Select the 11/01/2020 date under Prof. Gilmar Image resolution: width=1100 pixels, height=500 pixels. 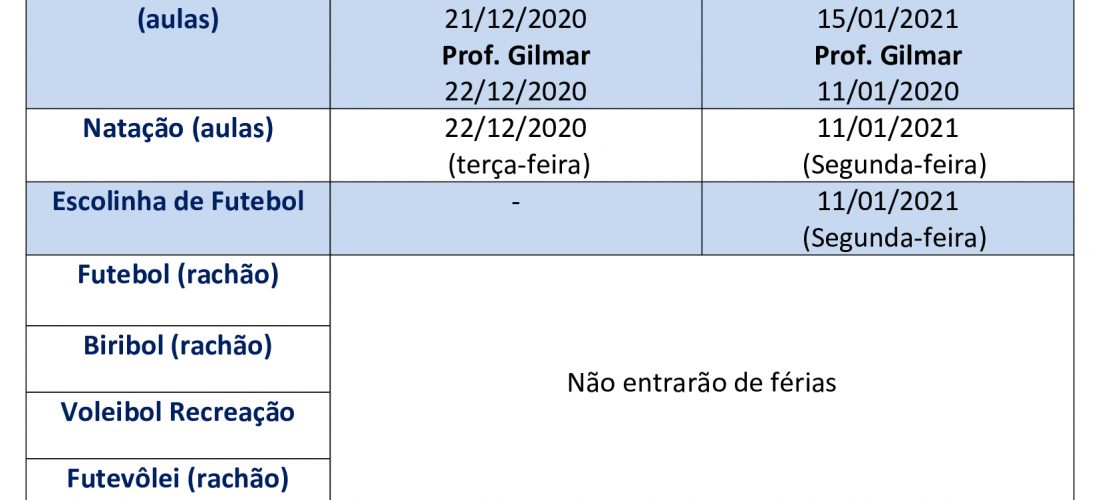click(887, 93)
